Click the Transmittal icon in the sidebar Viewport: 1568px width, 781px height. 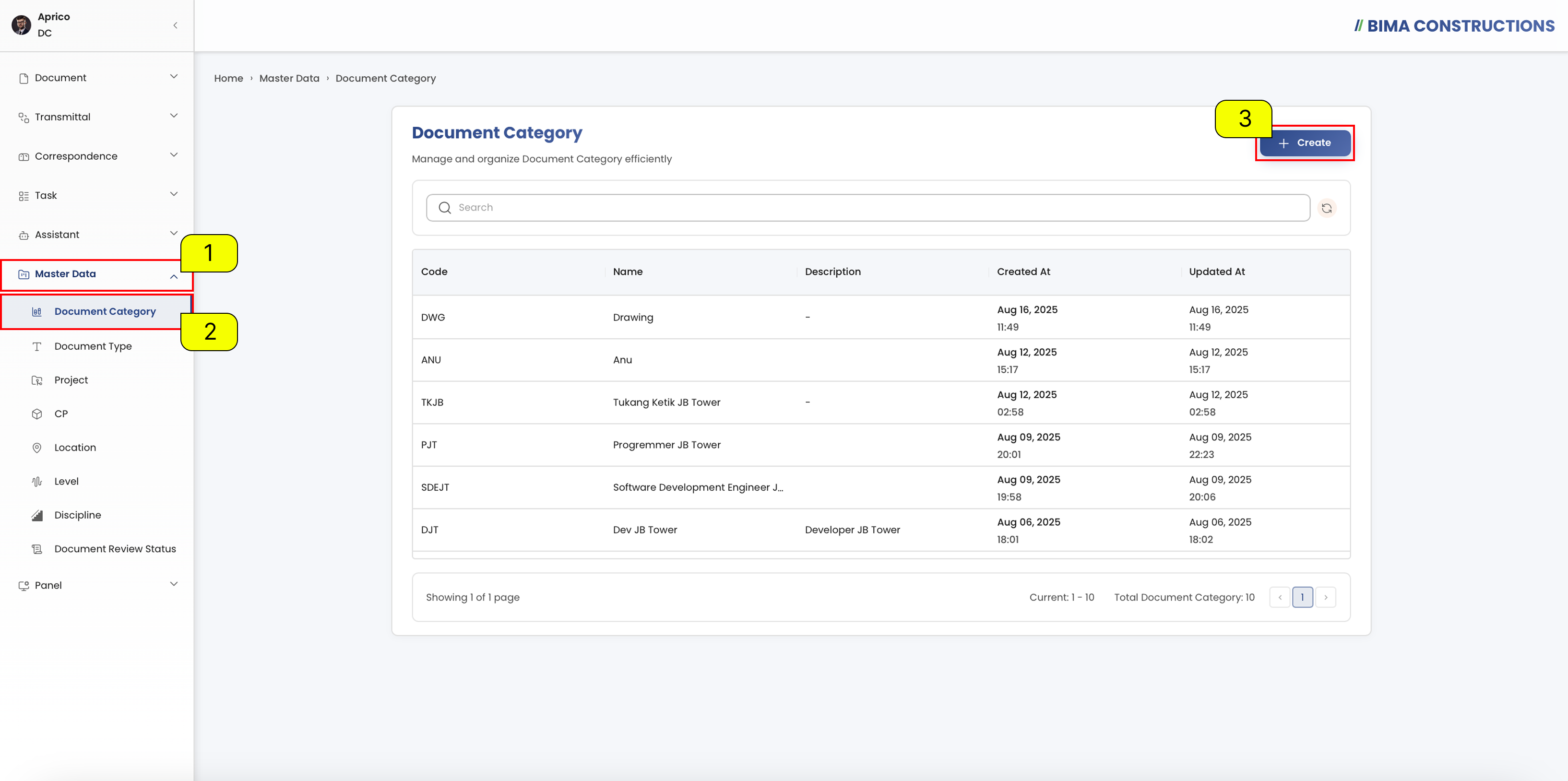(x=24, y=118)
